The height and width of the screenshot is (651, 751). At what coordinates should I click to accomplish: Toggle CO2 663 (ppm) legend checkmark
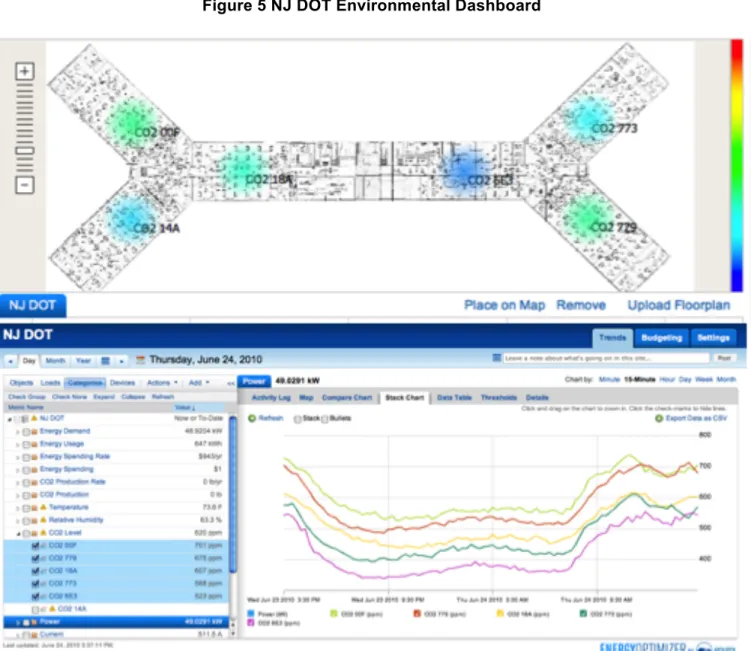251,623
